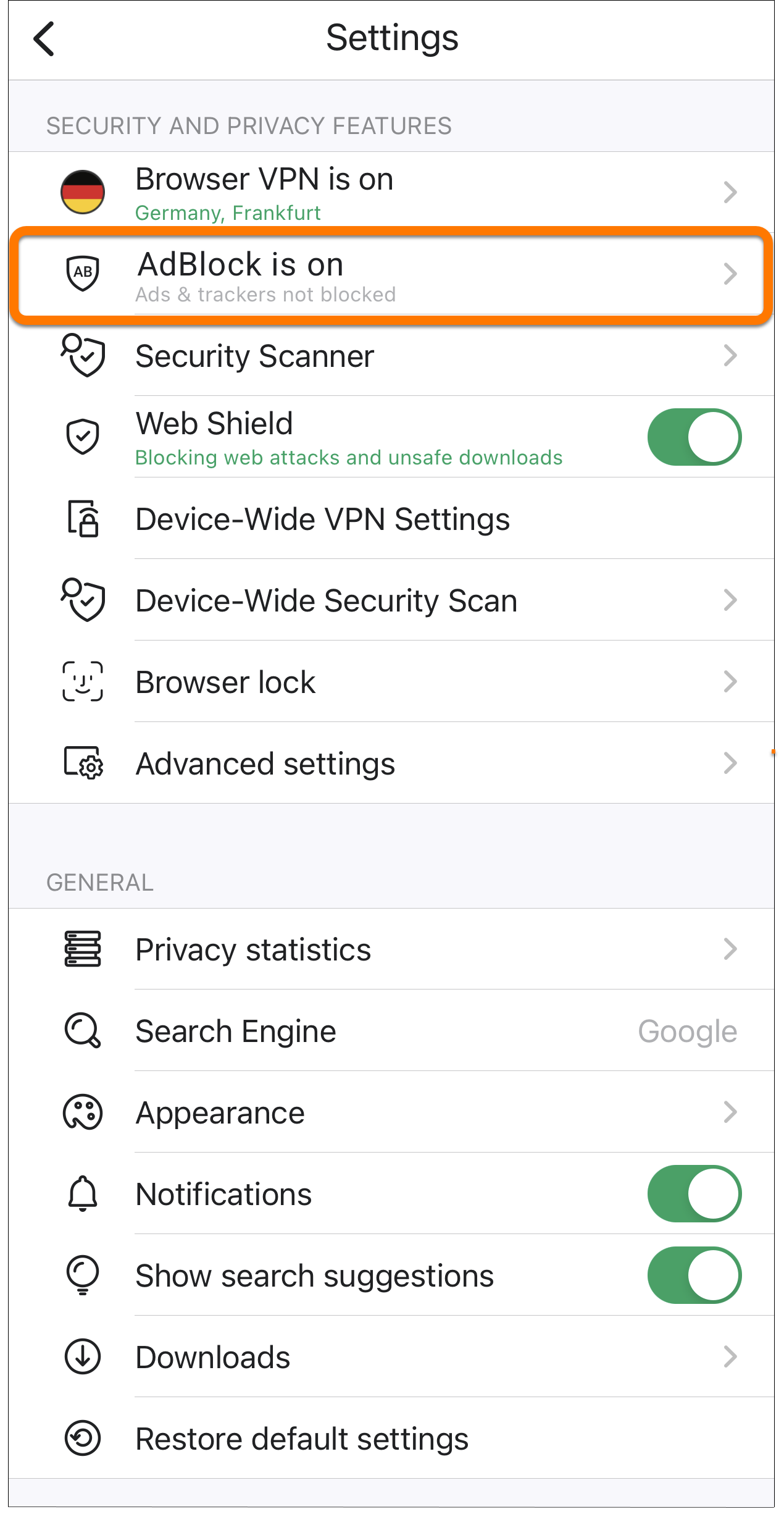Tap the German flag VPN icon
Viewport: 784px width, 1517px height.
[83, 192]
